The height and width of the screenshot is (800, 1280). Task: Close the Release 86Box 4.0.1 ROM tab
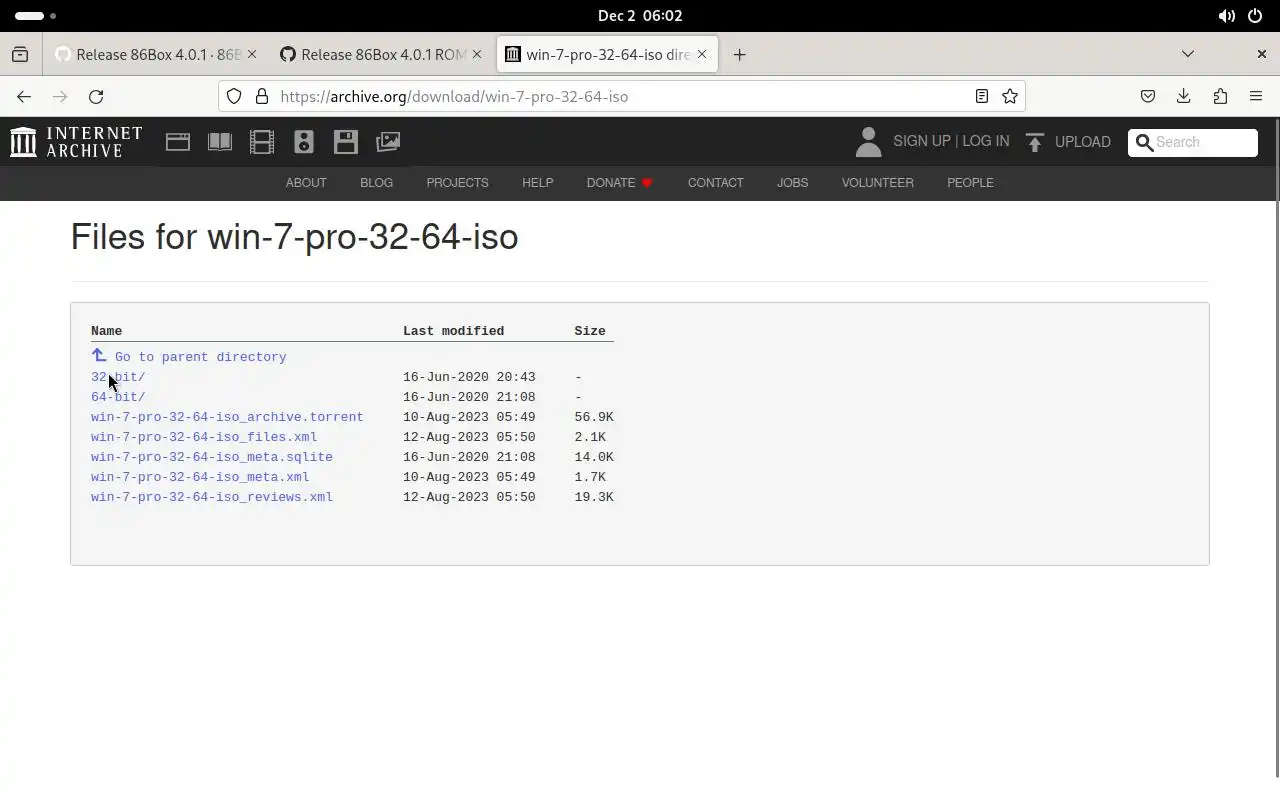pyautogui.click(x=477, y=54)
